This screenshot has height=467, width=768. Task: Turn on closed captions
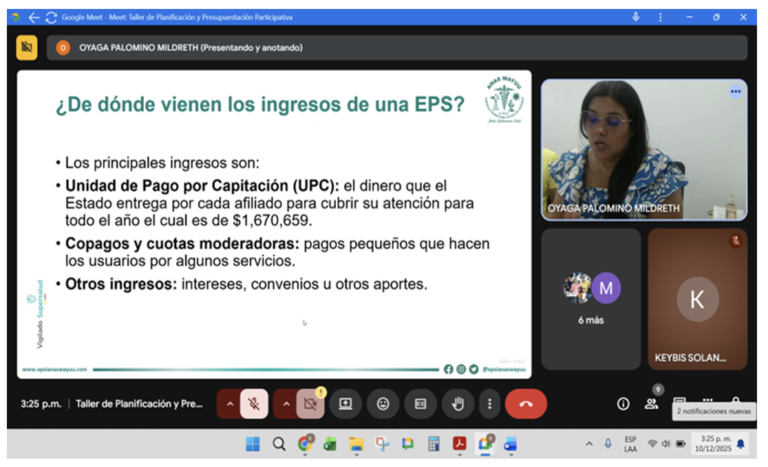[x=421, y=404]
